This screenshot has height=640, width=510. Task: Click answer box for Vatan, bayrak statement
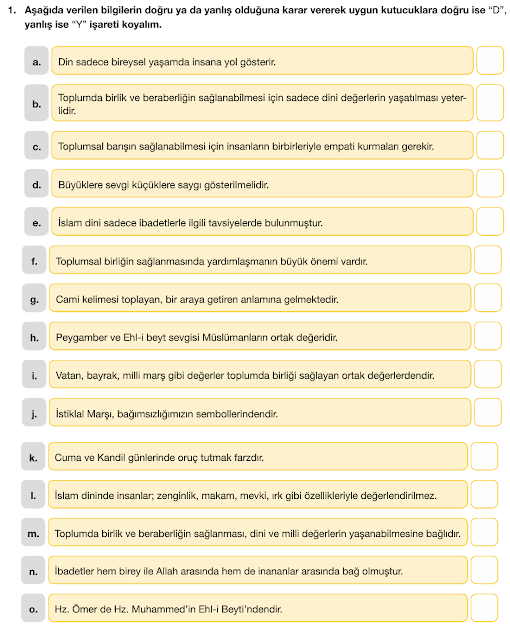pyautogui.click(x=488, y=374)
